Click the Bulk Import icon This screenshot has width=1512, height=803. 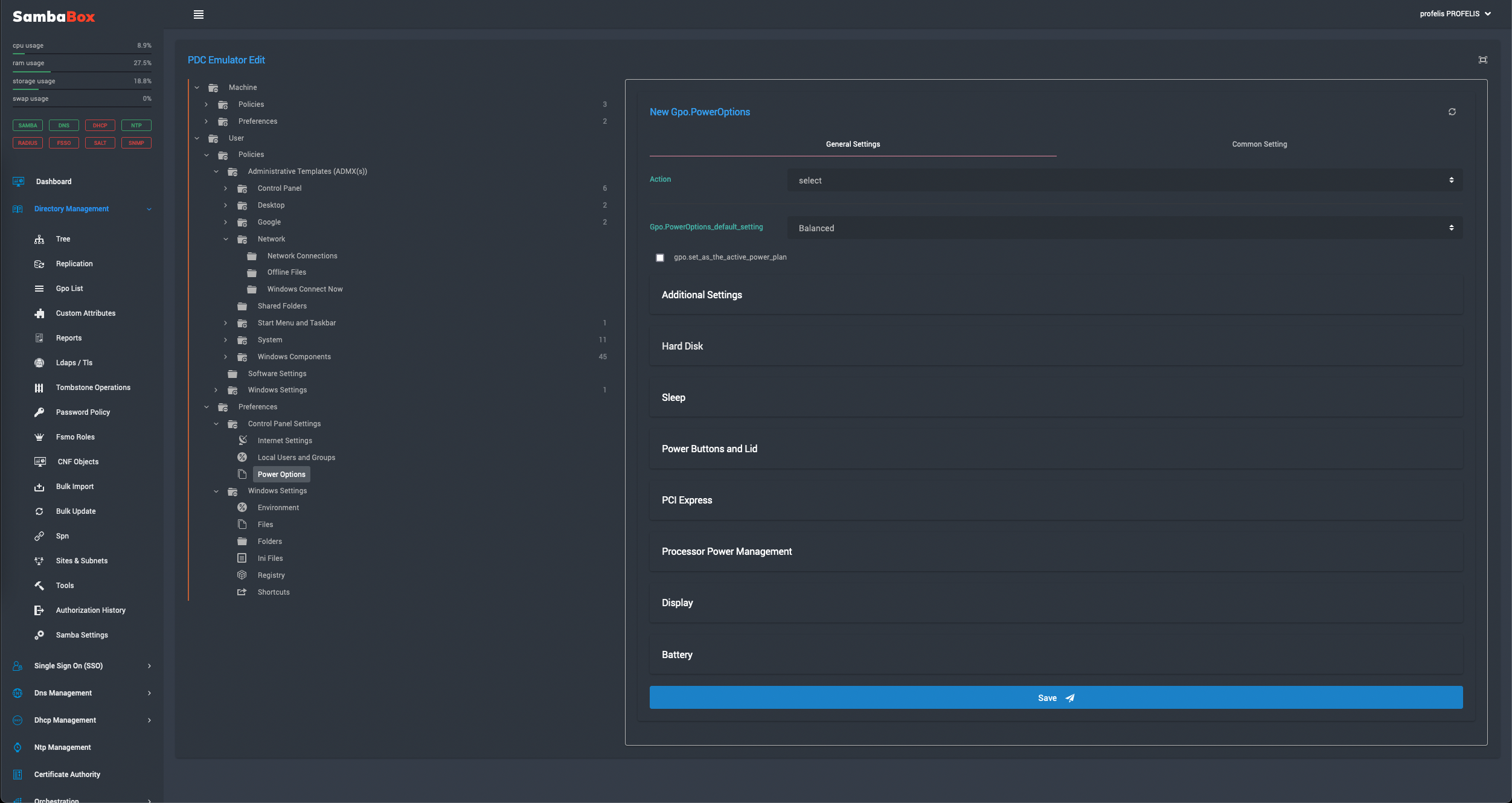point(39,487)
